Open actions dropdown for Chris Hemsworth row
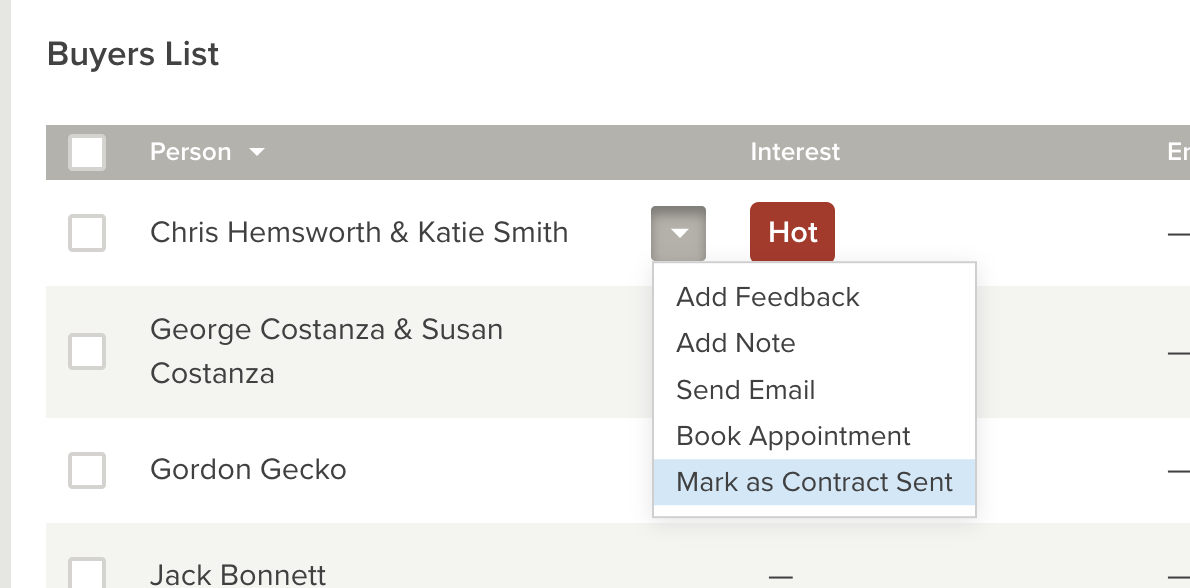This screenshot has height=588, width=1190. pyautogui.click(x=678, y=233)
